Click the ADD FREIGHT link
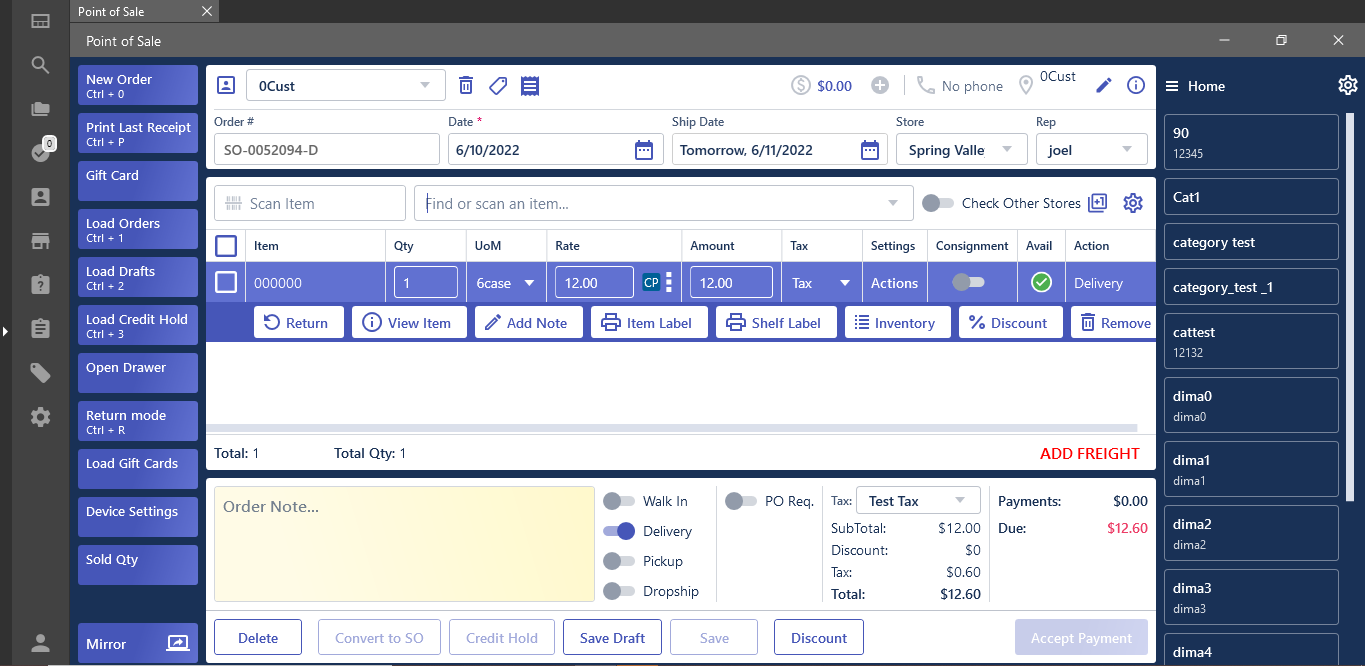Viewport: 1365px width, 666px height. click(1089, 453)
